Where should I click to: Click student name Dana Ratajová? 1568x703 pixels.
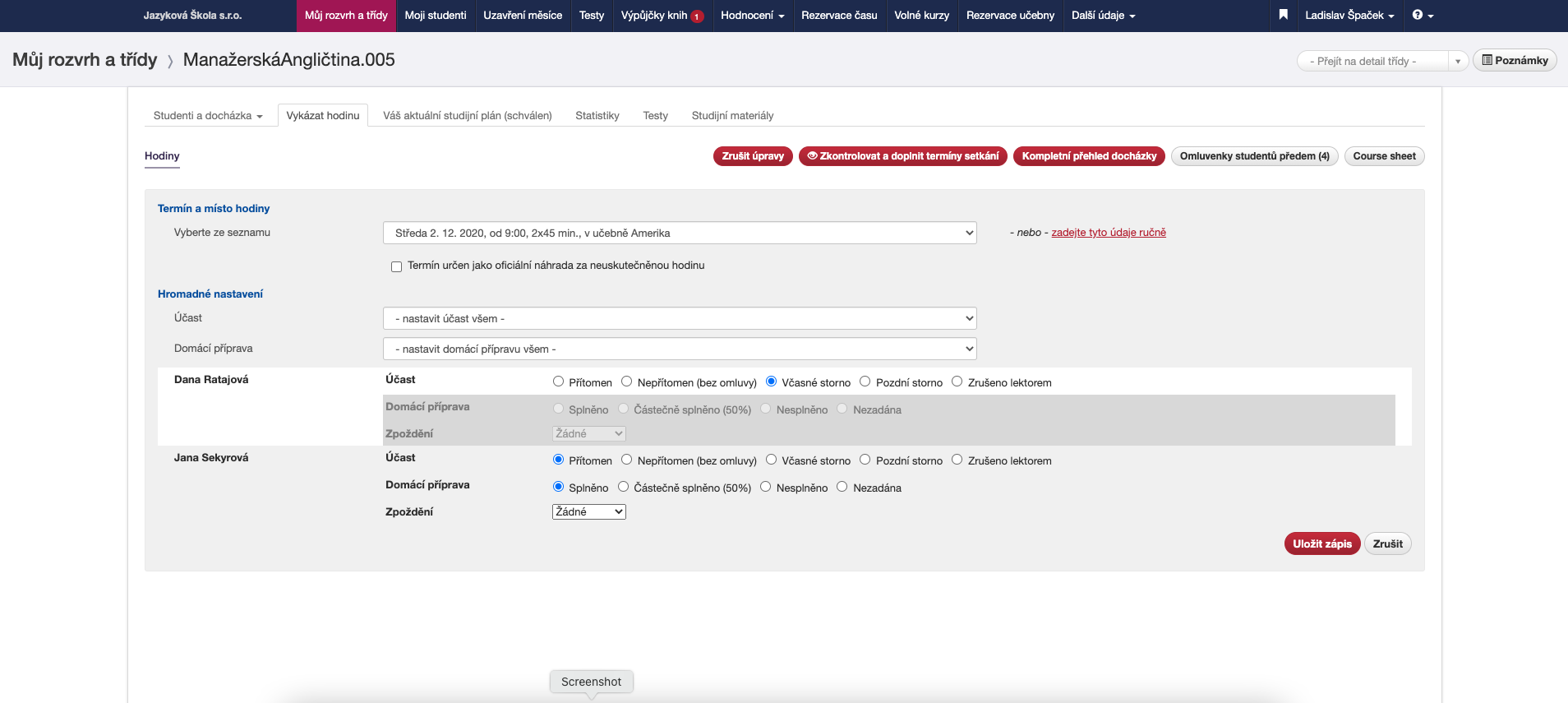click(211, 380)
